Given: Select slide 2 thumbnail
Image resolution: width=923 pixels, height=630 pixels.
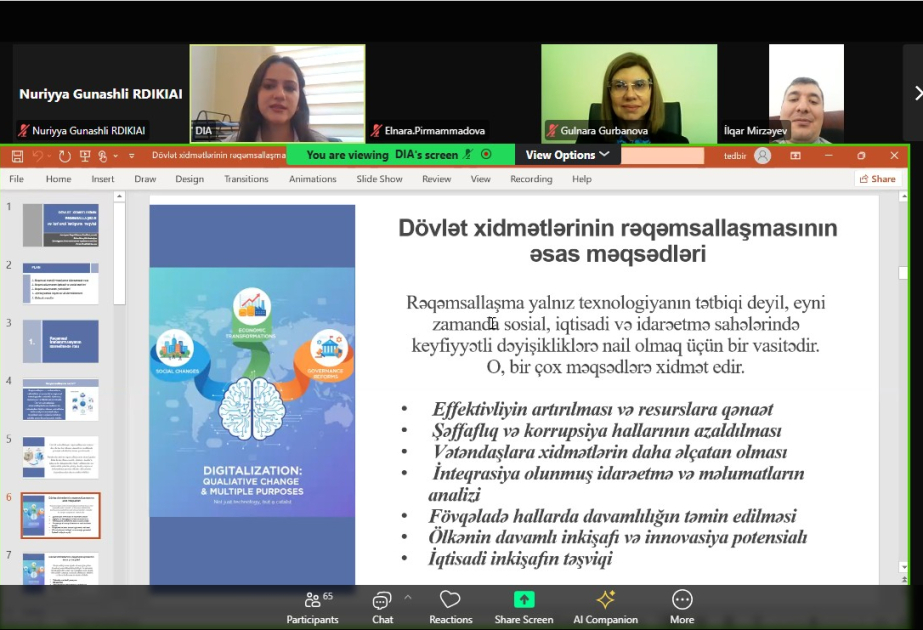Looking at the screenshot, I should point(61,283).
